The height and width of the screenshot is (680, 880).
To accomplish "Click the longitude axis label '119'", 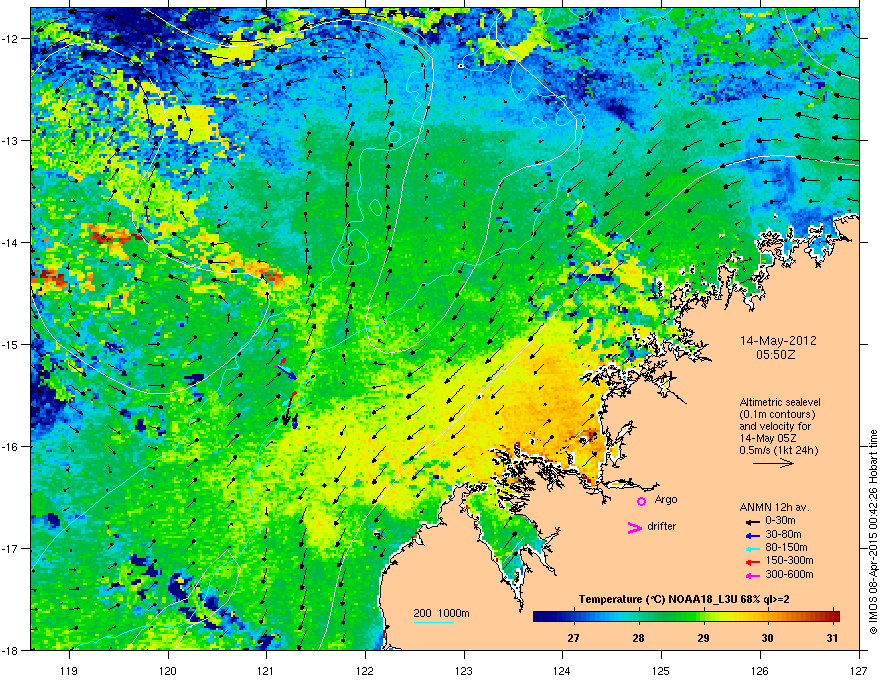I will pos(69,670).
